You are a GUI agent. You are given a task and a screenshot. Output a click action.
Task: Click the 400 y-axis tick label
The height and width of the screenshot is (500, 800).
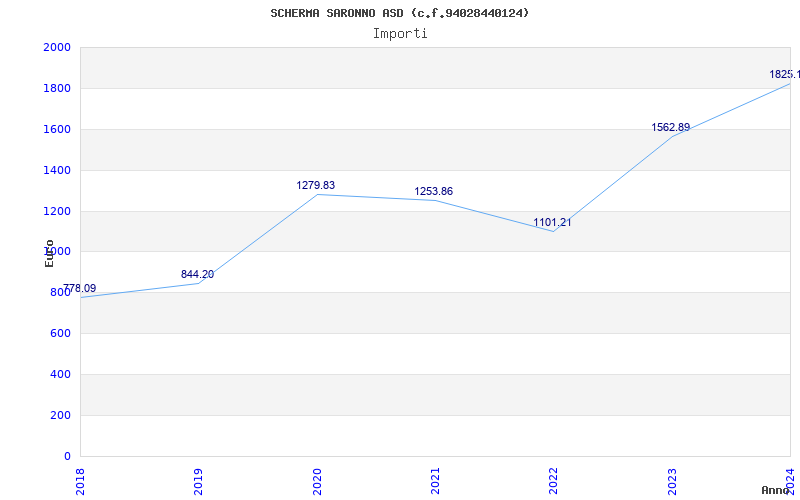(x=60, y=374)
